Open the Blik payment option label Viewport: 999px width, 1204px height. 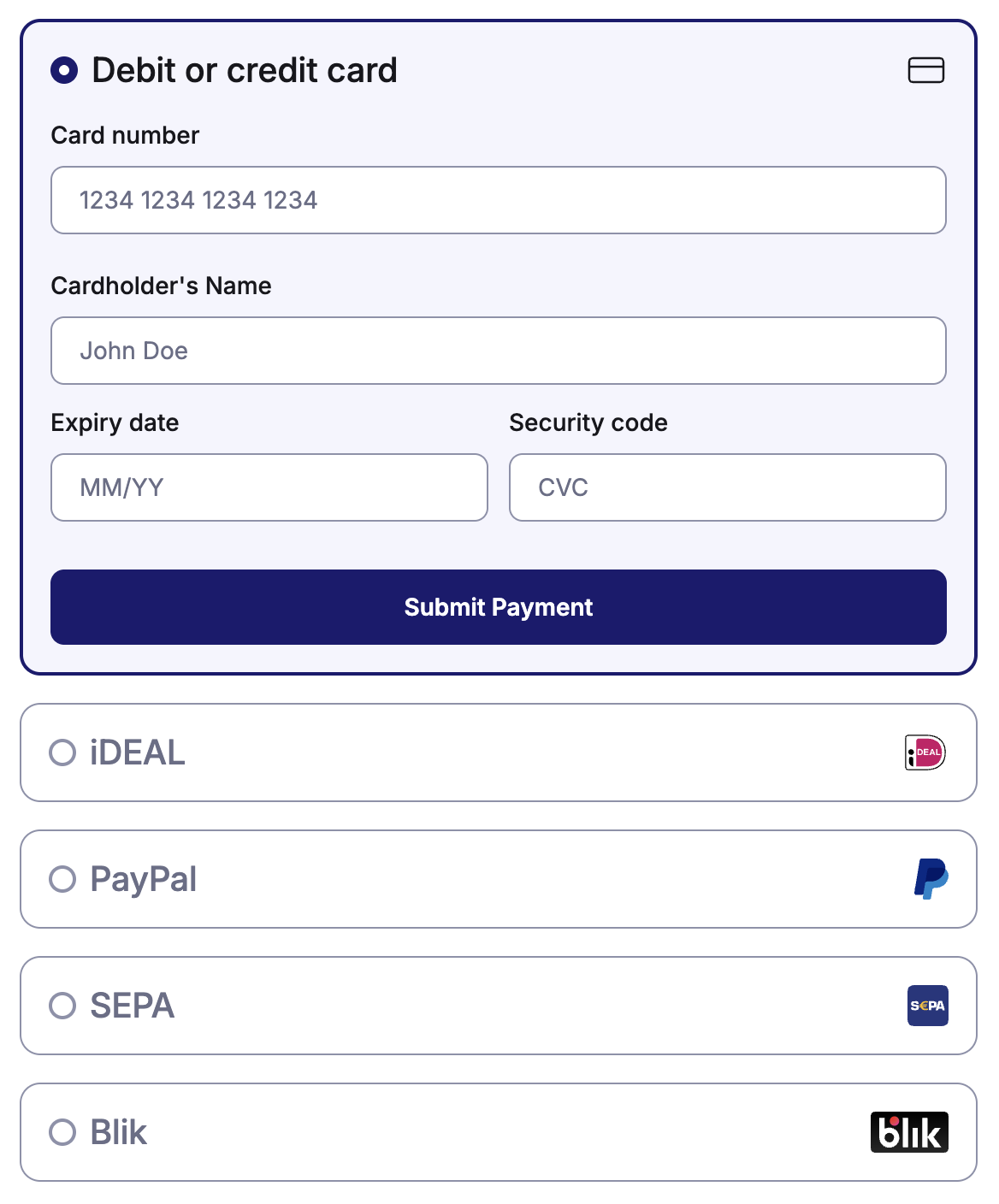[x=119, y=1132]
